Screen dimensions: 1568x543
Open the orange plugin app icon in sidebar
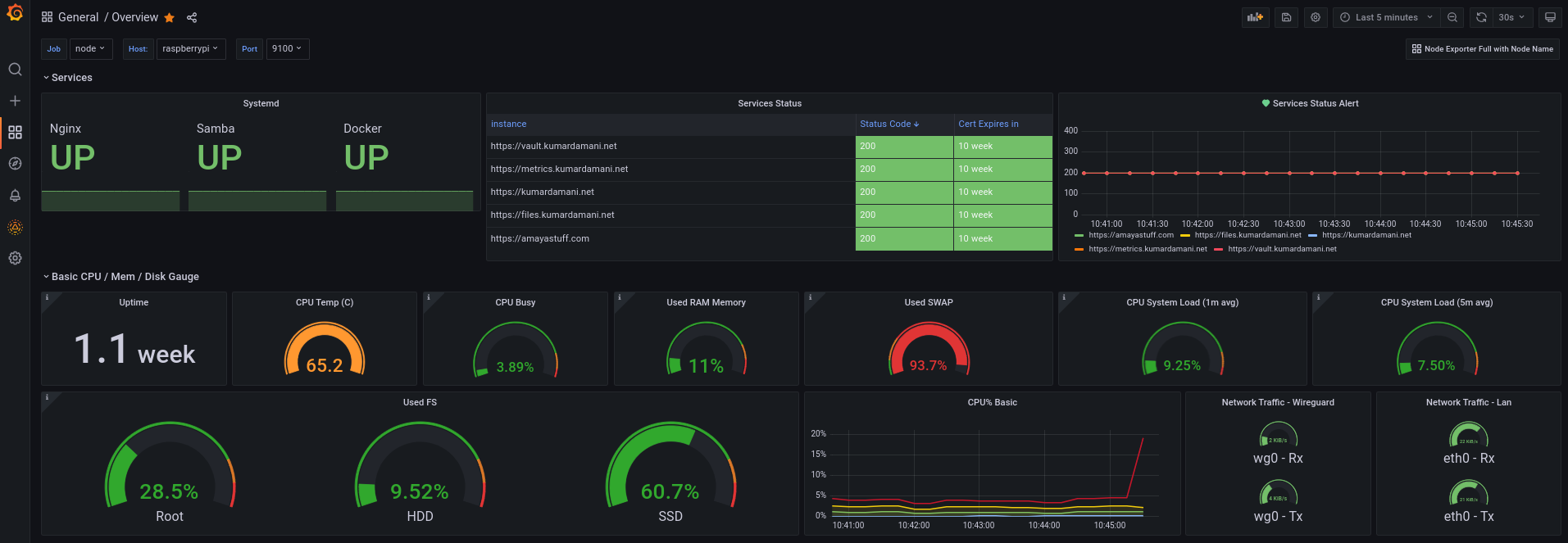point(15,227)
